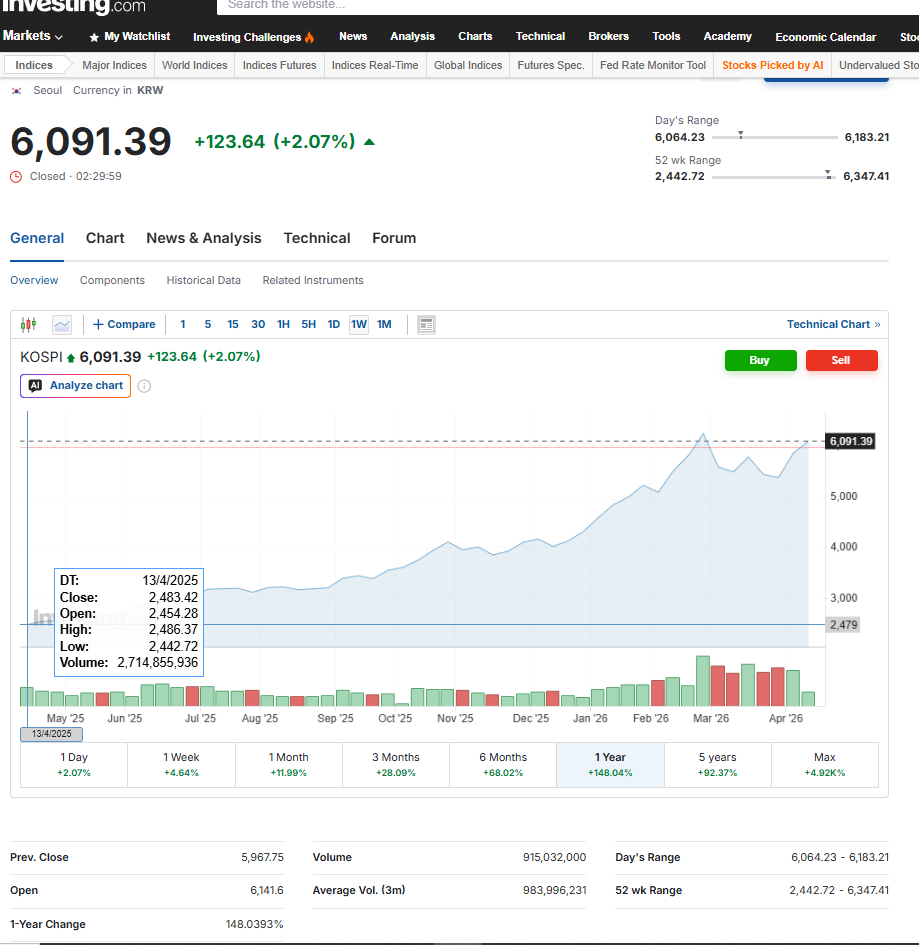Set chart interval to 15 minutes

tap(233, 324)
